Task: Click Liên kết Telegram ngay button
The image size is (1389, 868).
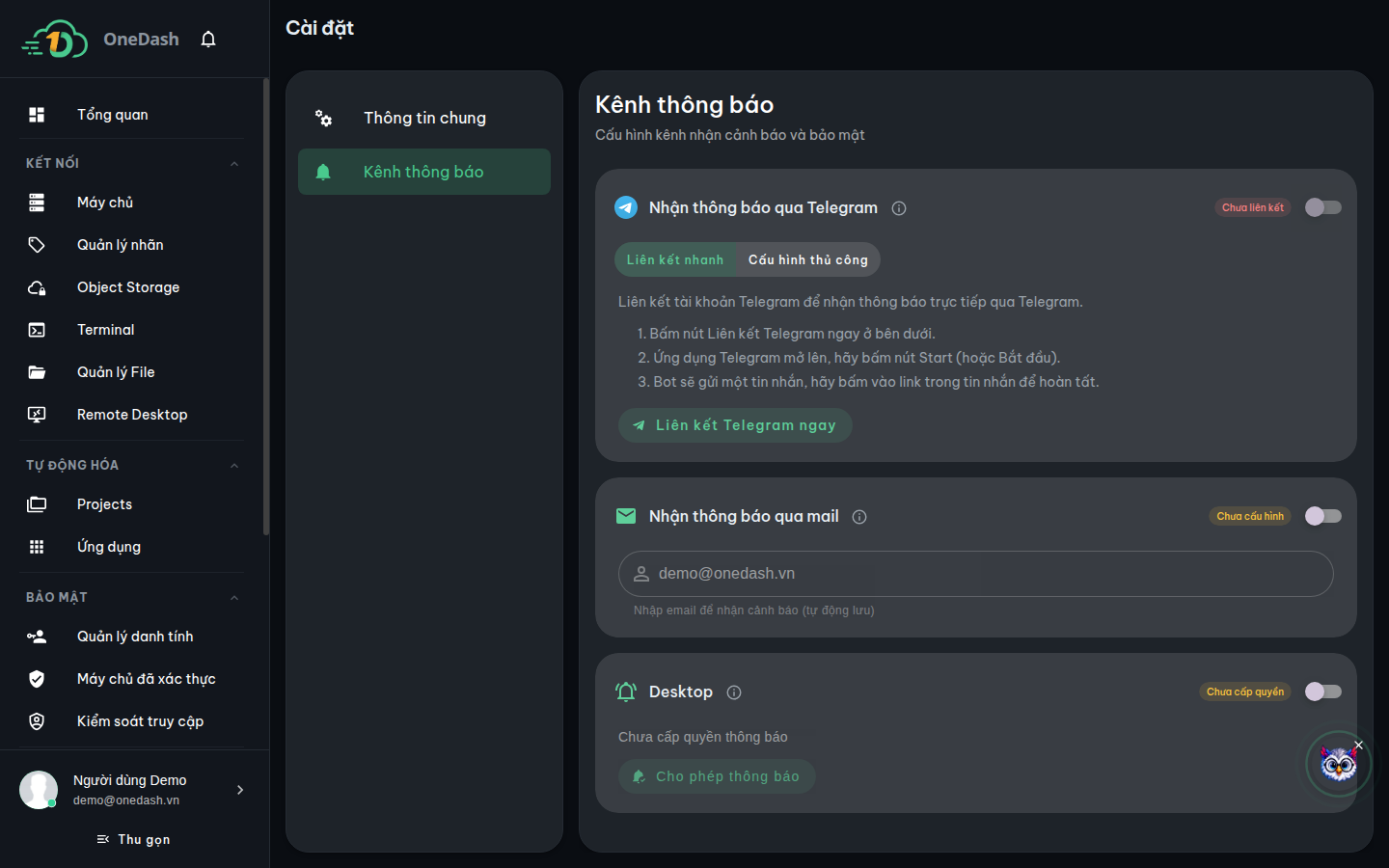Action: pos(735,425)
